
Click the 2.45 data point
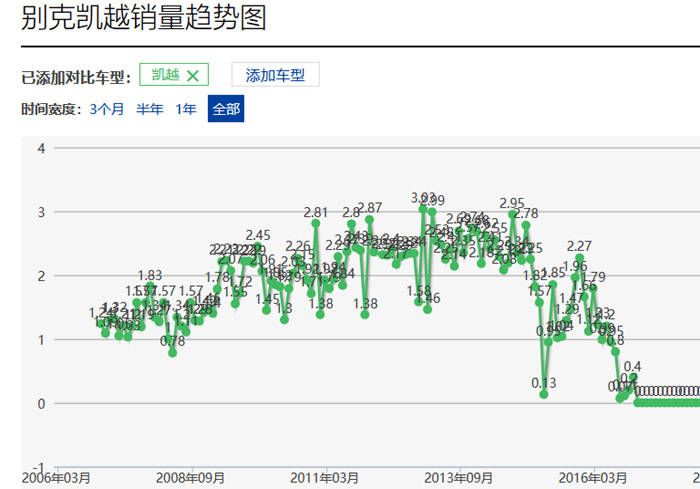coord(258,247)
